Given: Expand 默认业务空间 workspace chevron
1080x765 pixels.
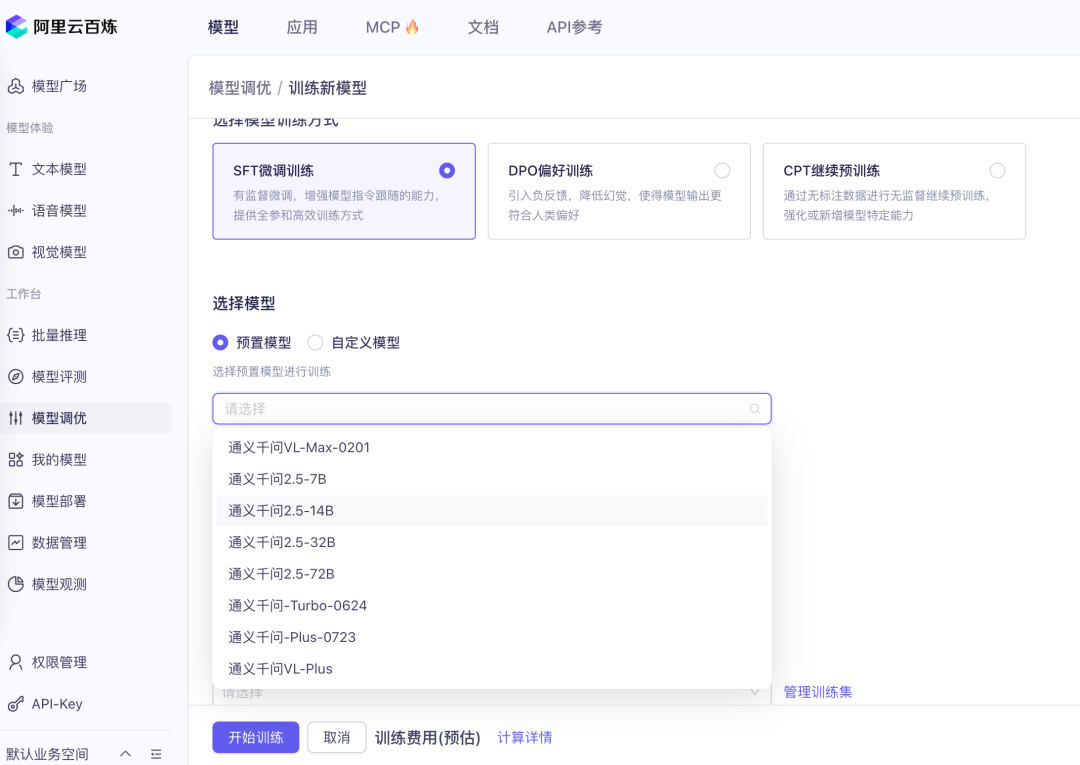Looking at the screenshot, I should point(125,754).
